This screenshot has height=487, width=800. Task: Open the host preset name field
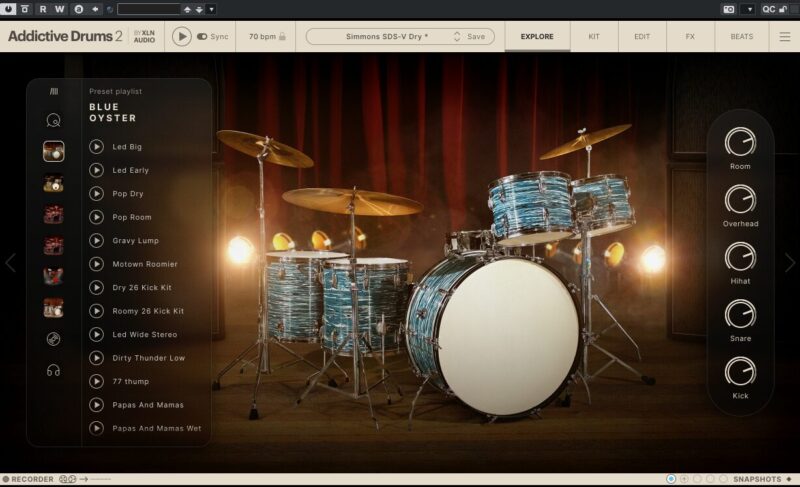148,9
